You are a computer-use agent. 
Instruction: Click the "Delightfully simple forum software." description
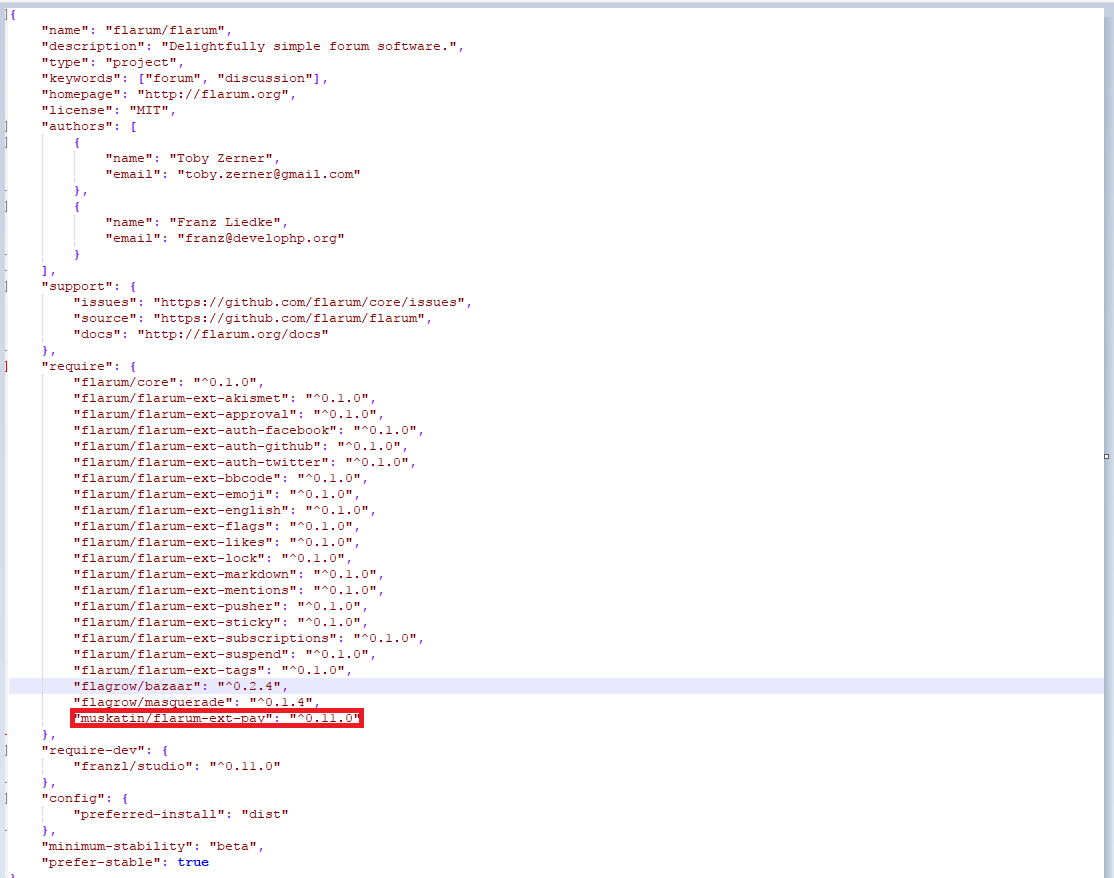309,46
